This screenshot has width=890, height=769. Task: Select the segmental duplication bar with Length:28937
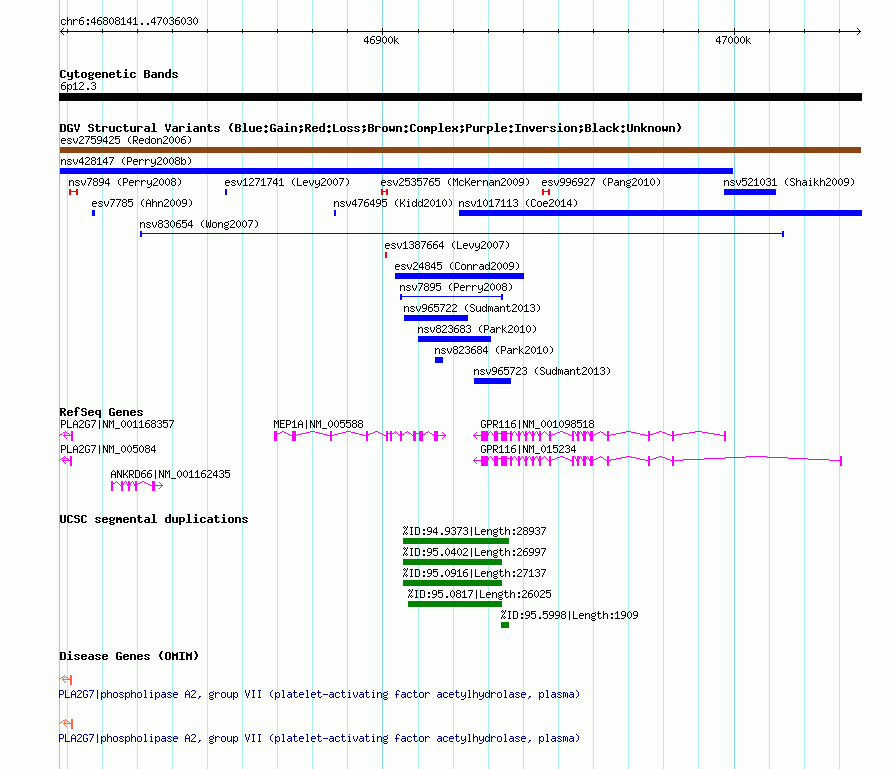(x=456, y=541)
